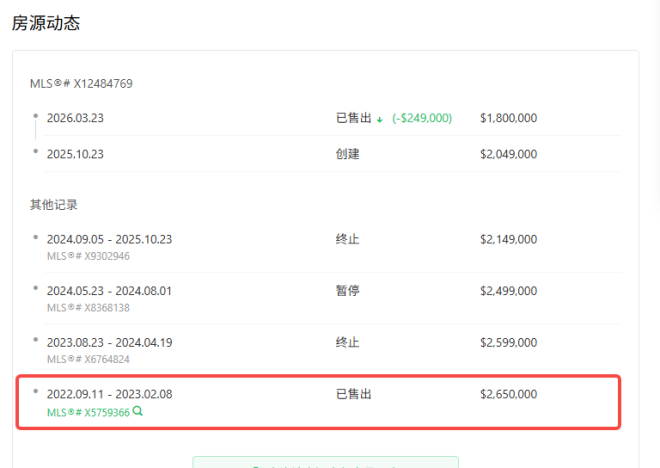Click the timeline dot beside 2026.03.23

[x=36, y=115]
